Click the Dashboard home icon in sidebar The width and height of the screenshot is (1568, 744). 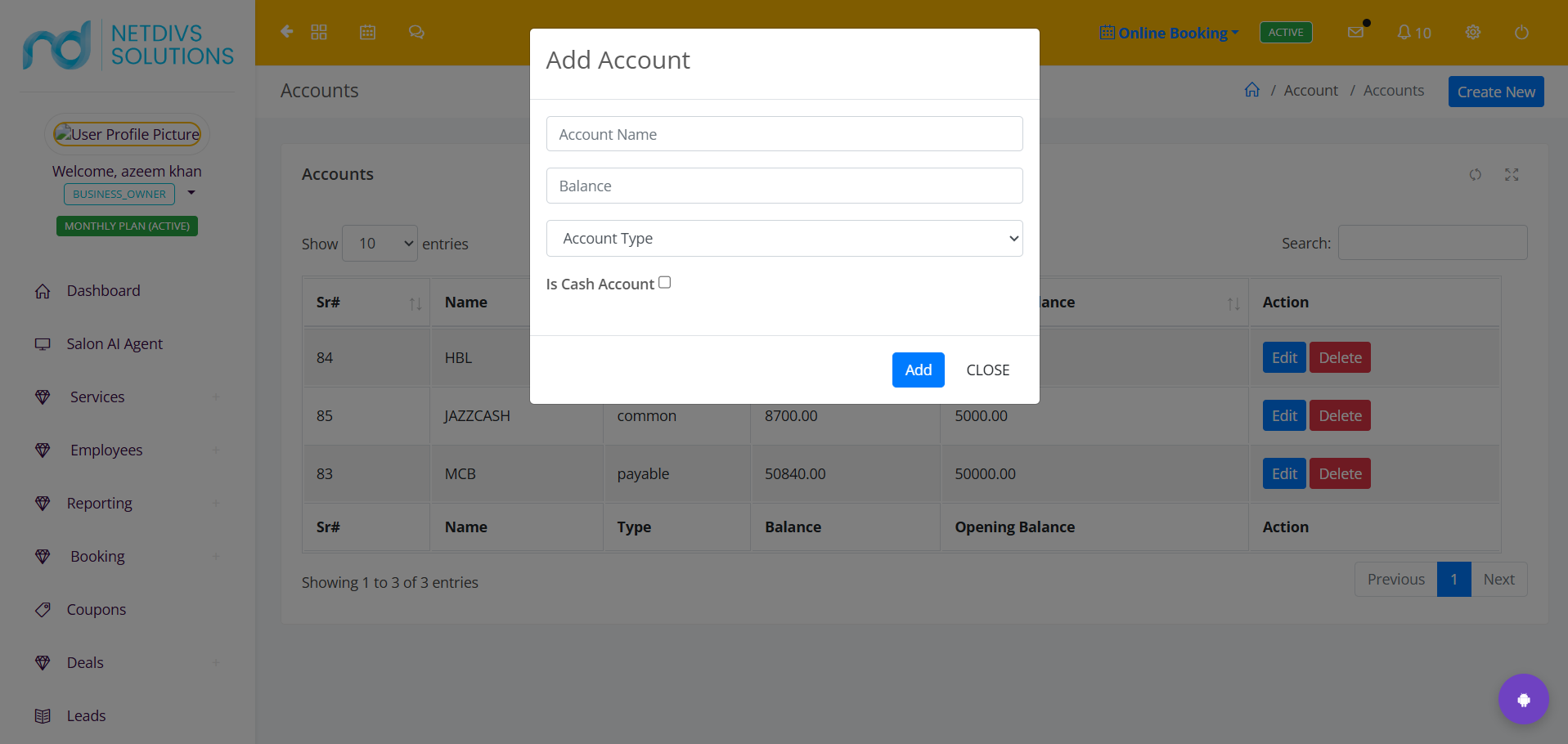point(43,291)
